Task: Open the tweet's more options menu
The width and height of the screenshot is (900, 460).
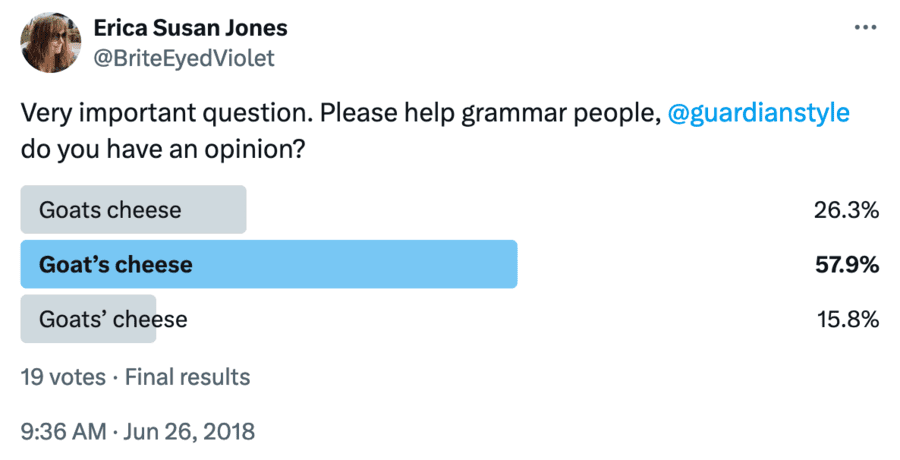Action: 865,28
